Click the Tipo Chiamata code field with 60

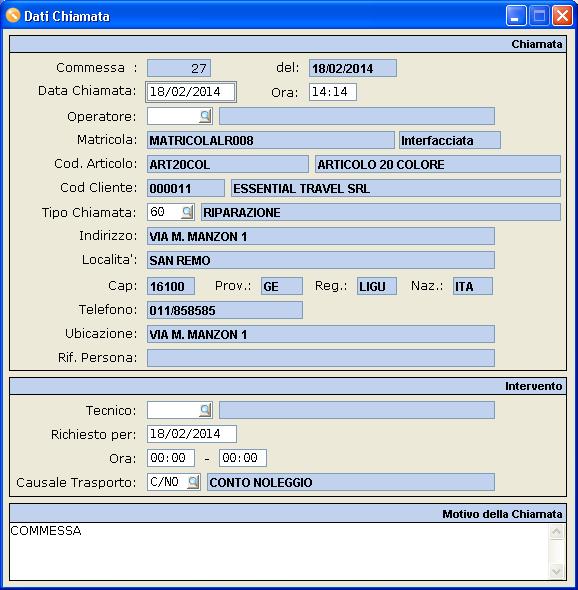164,212
